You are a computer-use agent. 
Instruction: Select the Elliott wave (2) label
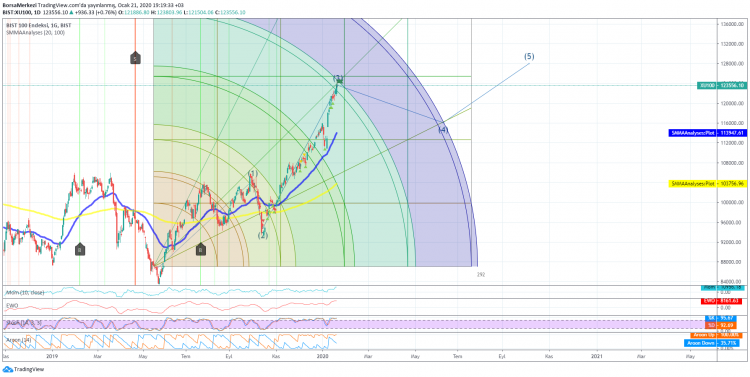coord(263,235)
